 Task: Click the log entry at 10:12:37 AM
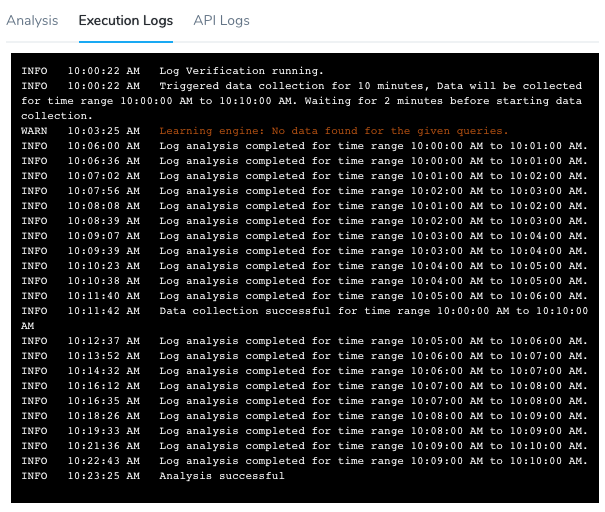(304, 341)
